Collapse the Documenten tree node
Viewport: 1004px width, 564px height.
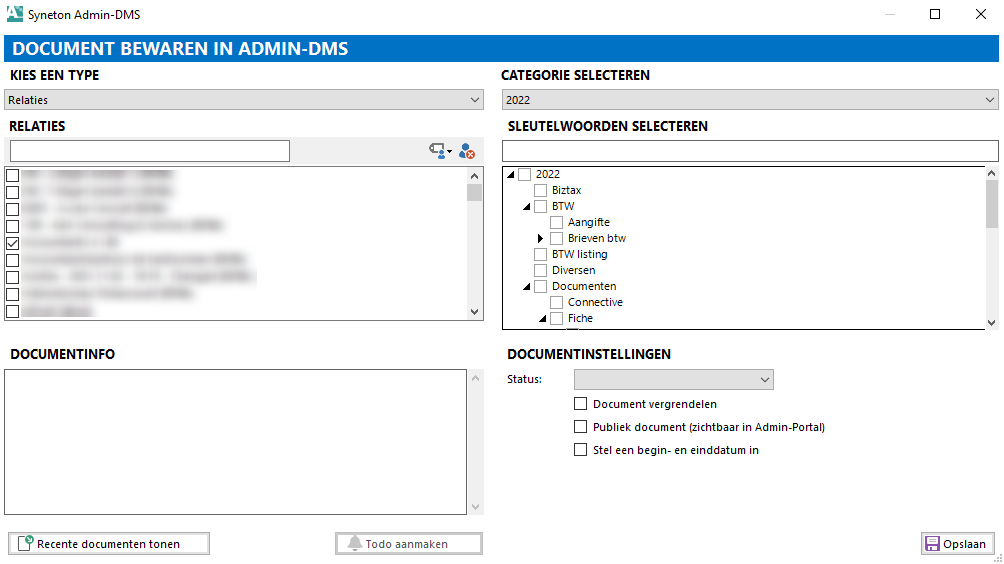pyautogui.click(x=526, y=287)
